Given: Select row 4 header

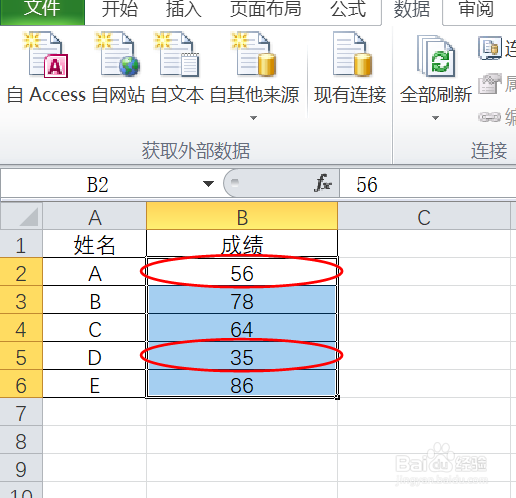Looking at the screenshot, I should 21,329.
